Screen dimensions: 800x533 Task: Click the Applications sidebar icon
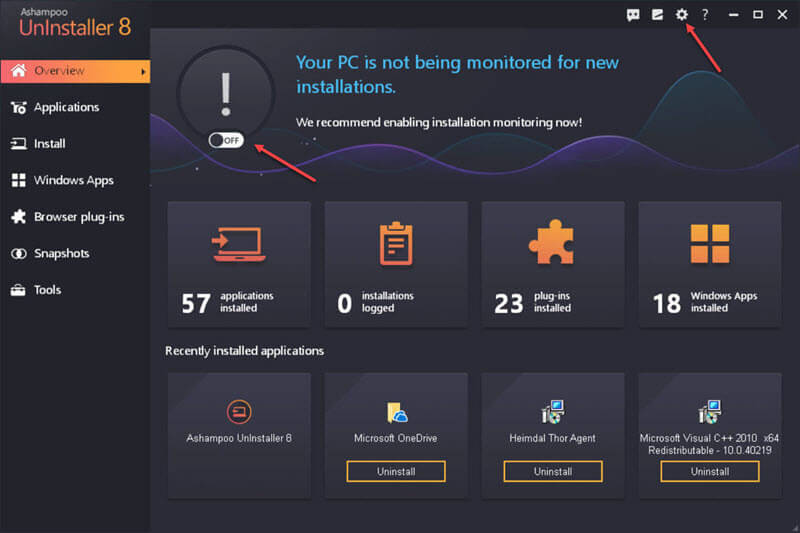[18, 107]
